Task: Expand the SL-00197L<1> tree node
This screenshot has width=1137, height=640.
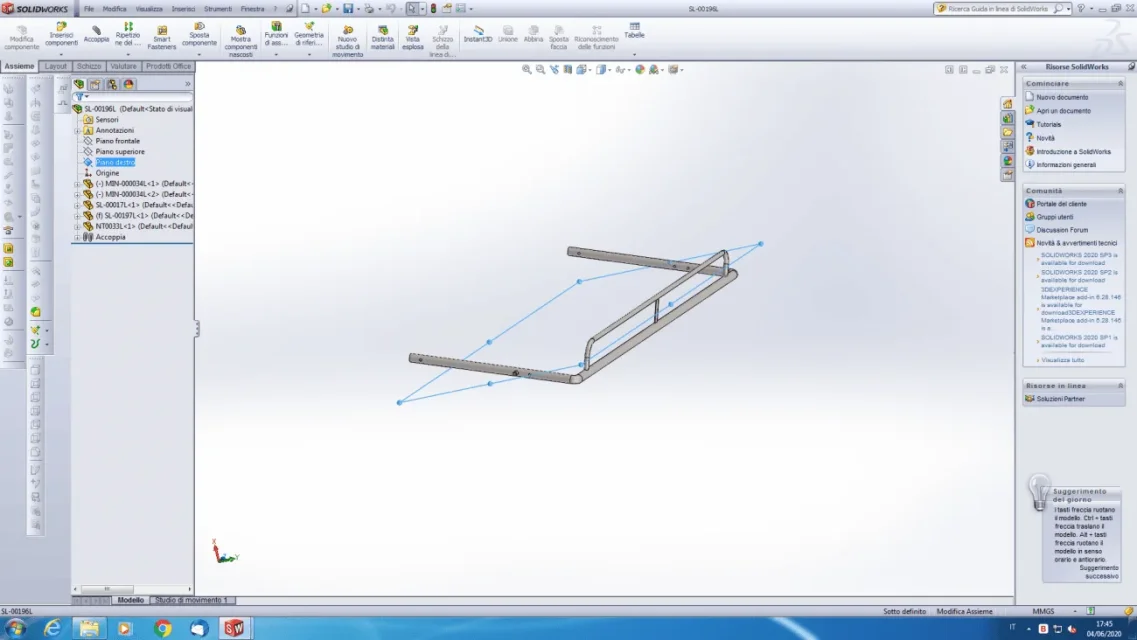Action: [x=78, y=216]
